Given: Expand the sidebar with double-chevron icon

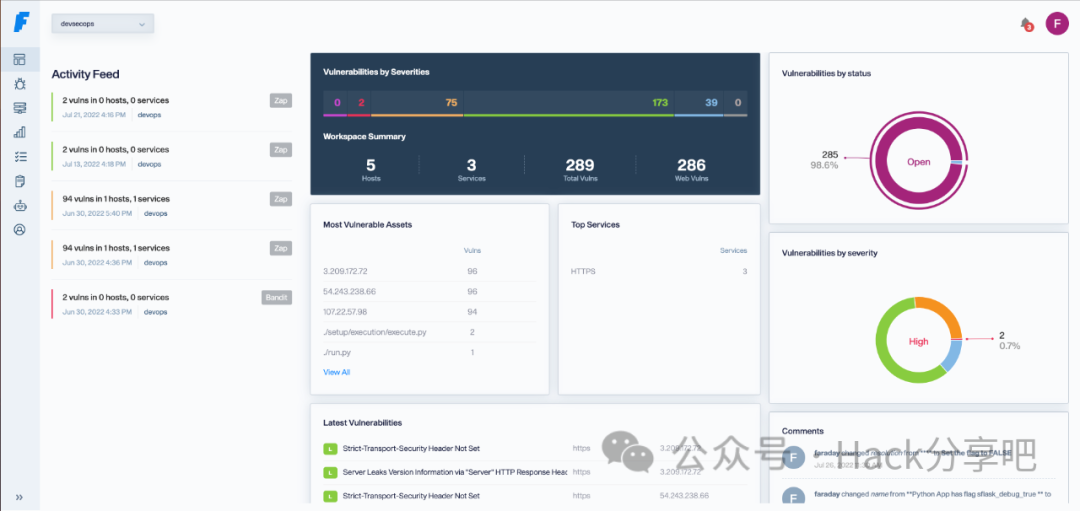Looking at the screenshot, I should (x=19, y=497).
